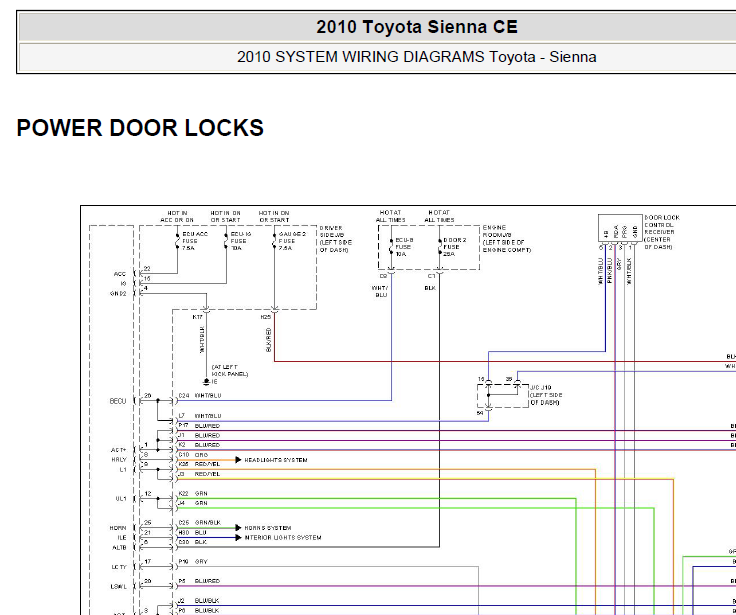
Task: Click the vertical "PNK/BLU" wire label
Action: (609, 270)
